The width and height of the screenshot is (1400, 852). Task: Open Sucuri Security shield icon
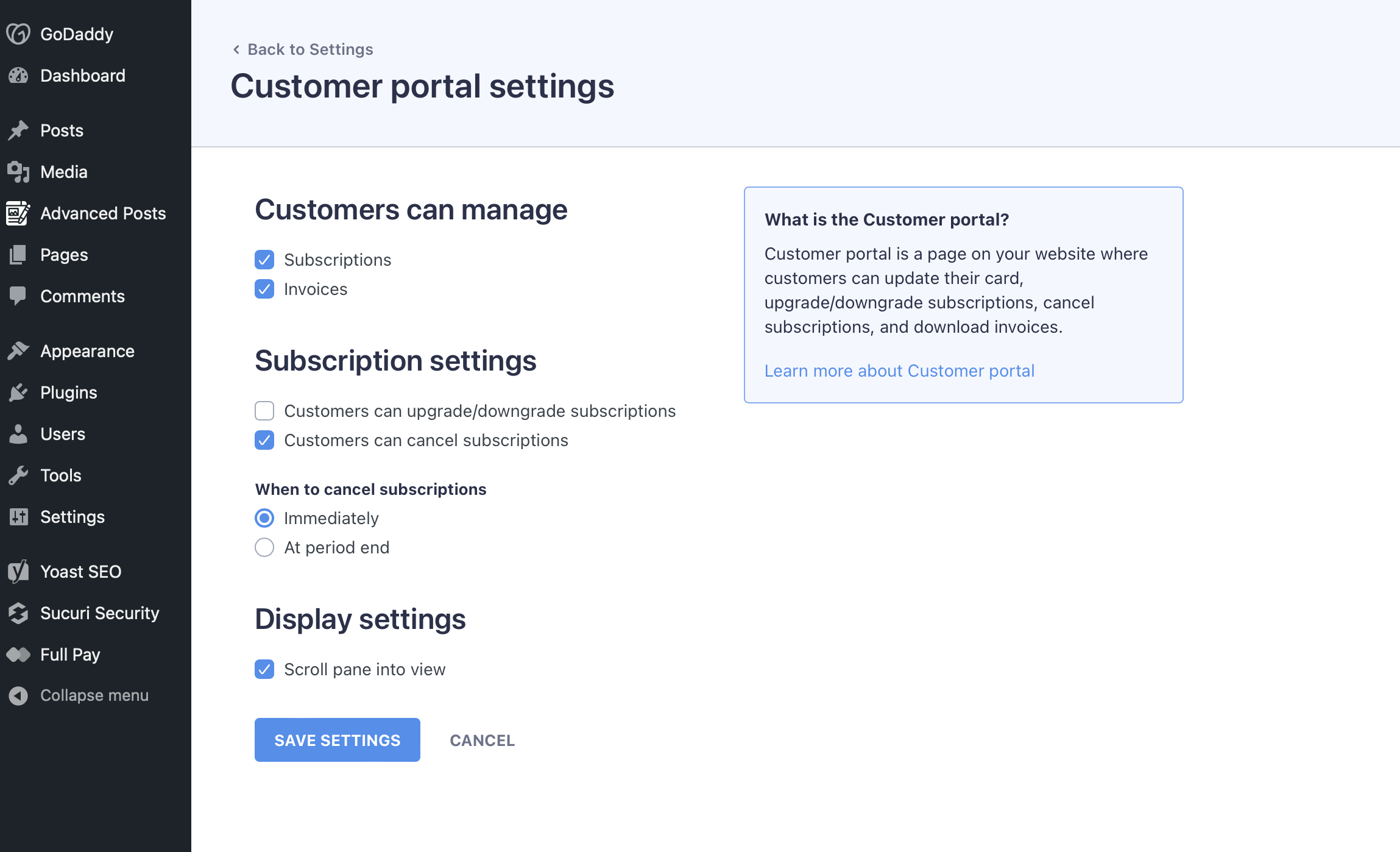tap(18, 613)
